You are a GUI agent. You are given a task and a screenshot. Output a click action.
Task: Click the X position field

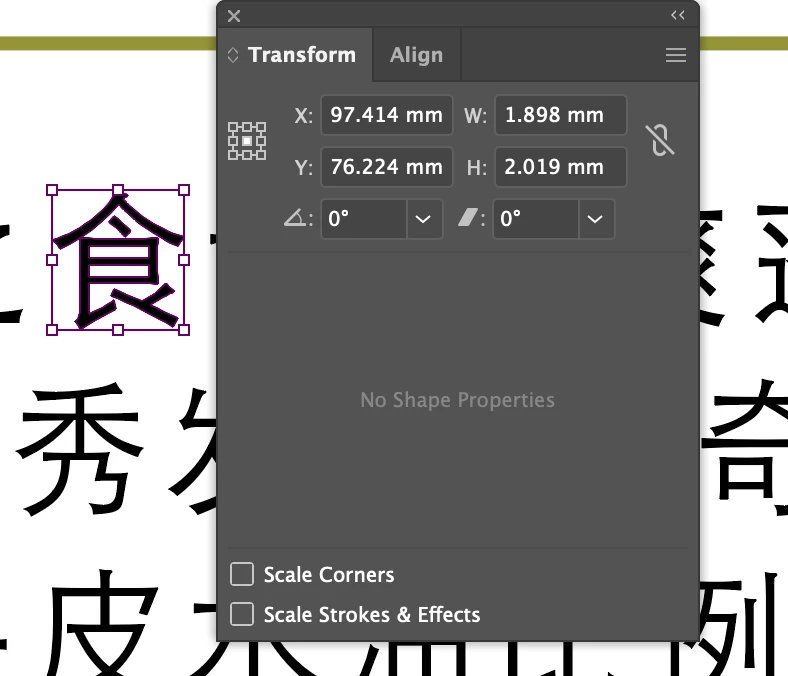[x=386, y=115]
